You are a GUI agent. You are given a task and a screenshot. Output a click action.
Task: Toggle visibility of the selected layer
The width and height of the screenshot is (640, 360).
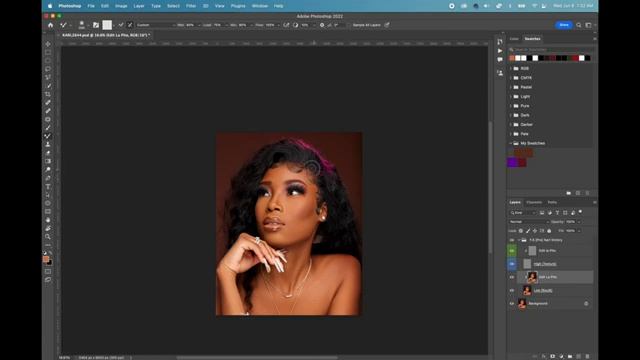point(512,277)
